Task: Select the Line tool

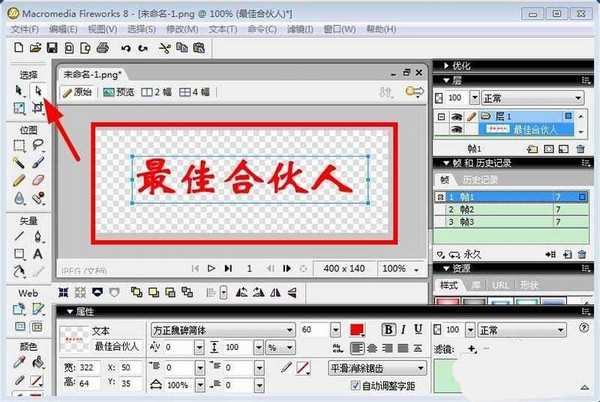Action: click(x=19, y=238)
